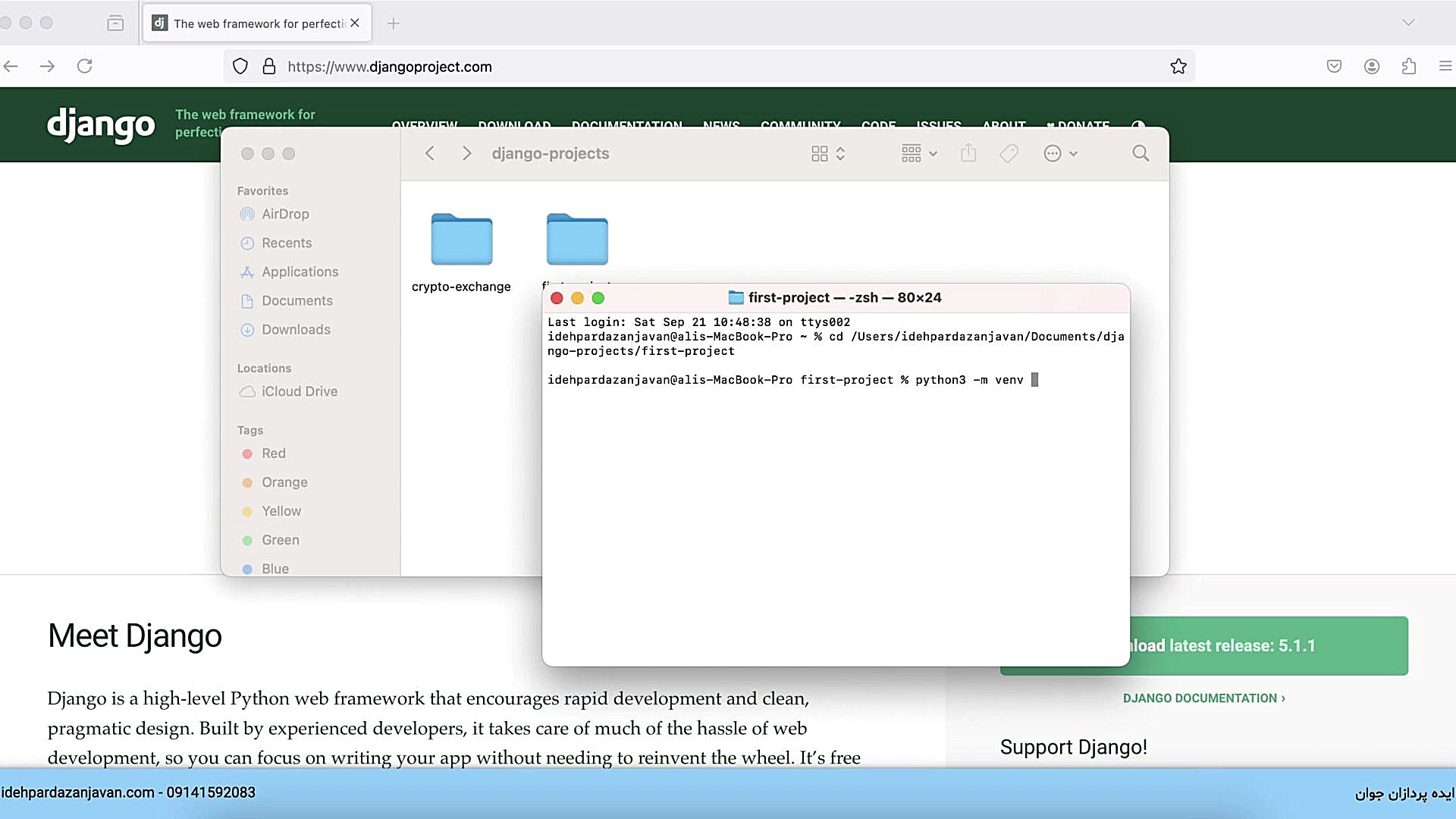This screenshot has height=819, width=1456.
Task: Open the browser hamburger menu
Action: (1445, 67)
